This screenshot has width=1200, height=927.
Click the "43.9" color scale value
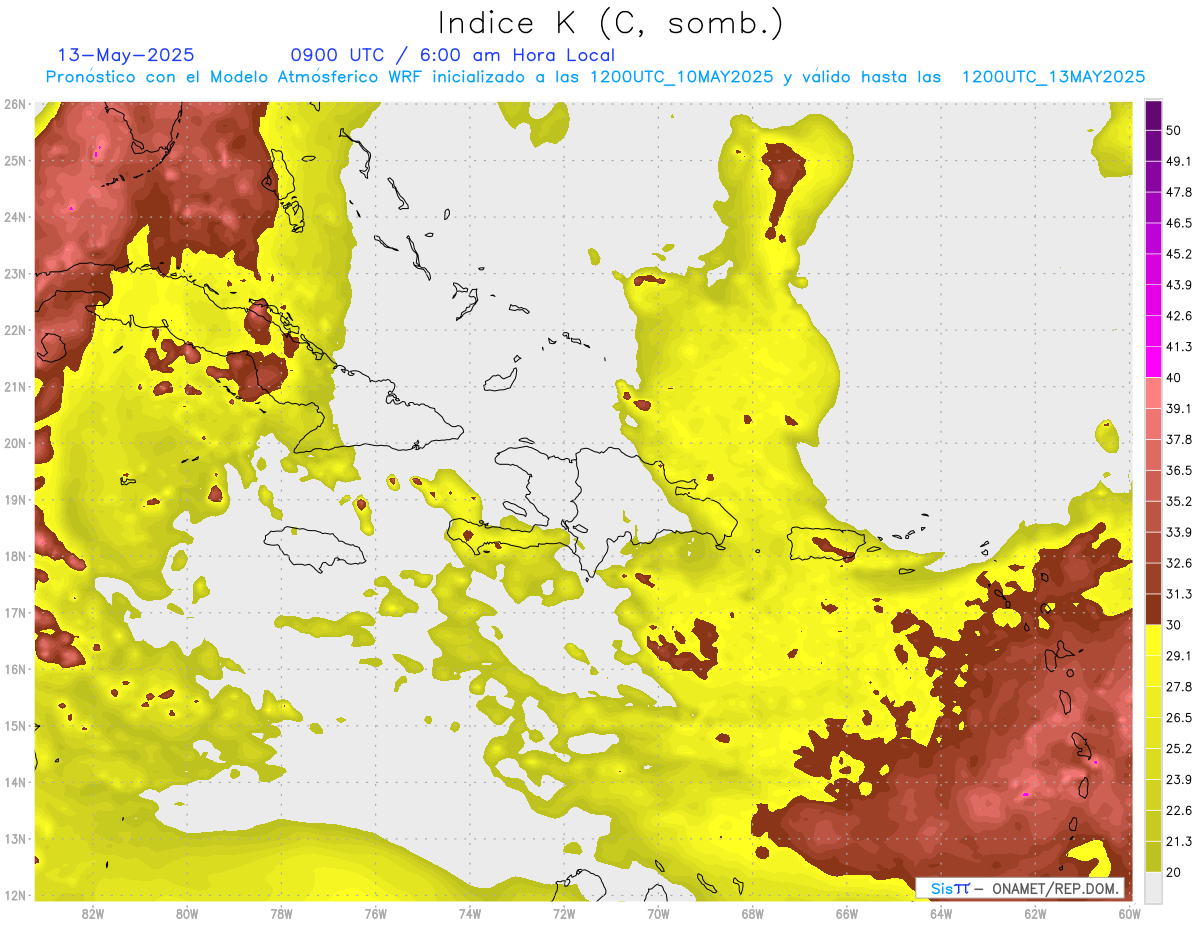tap(1179, 285)
